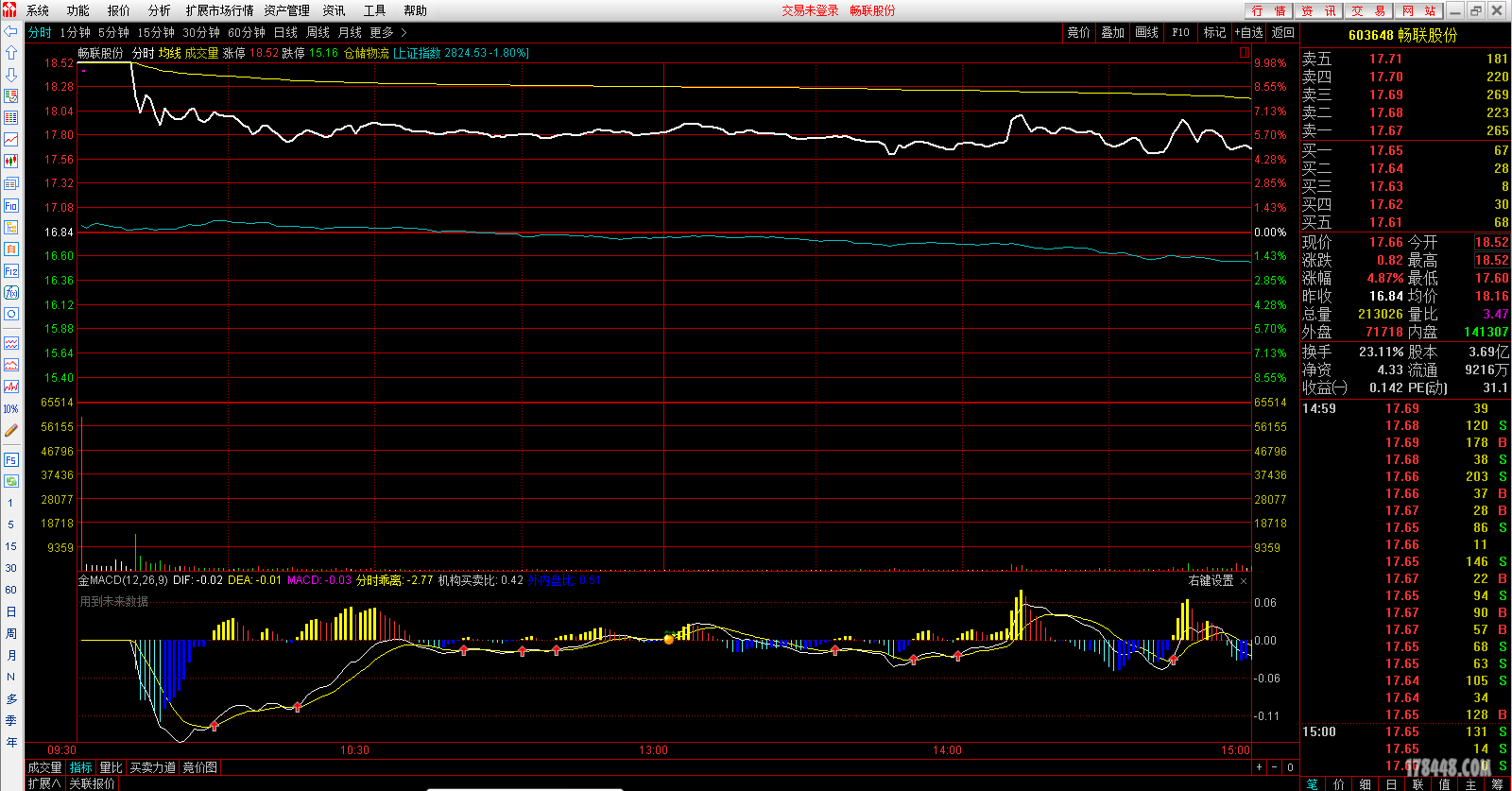This screenshot has height=791, width=1512.
Task: Select the pencil drawing tool icon
Action: click(11, 431)
